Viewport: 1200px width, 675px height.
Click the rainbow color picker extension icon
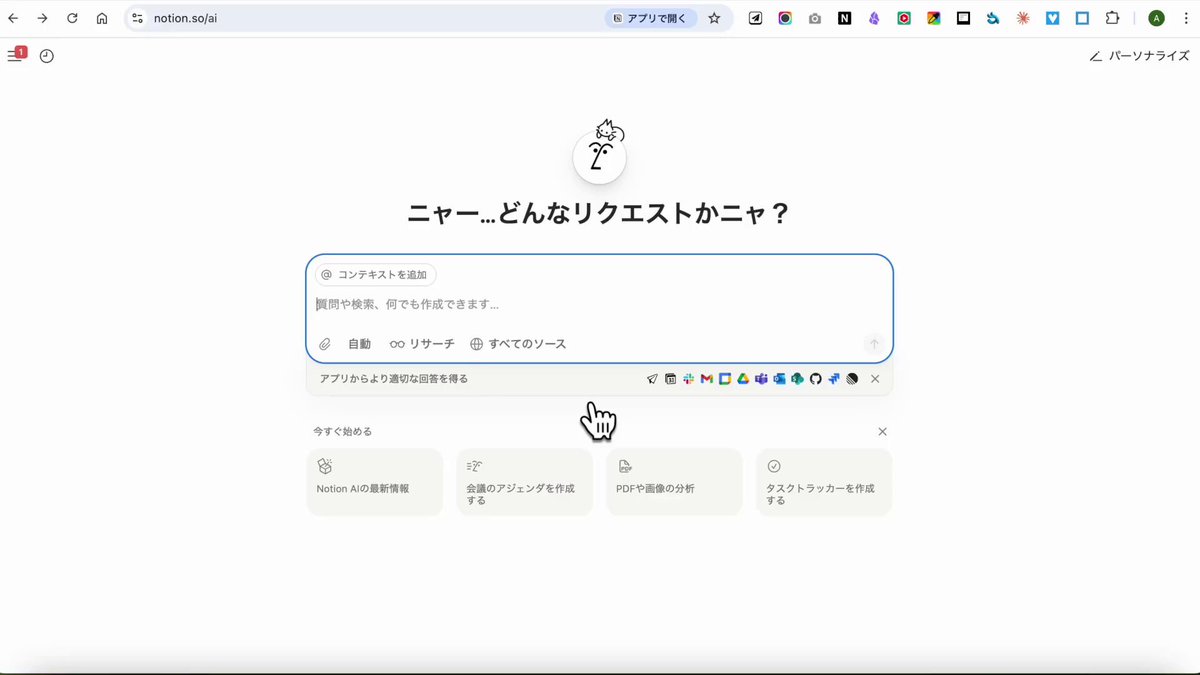[x=934, y=18]
